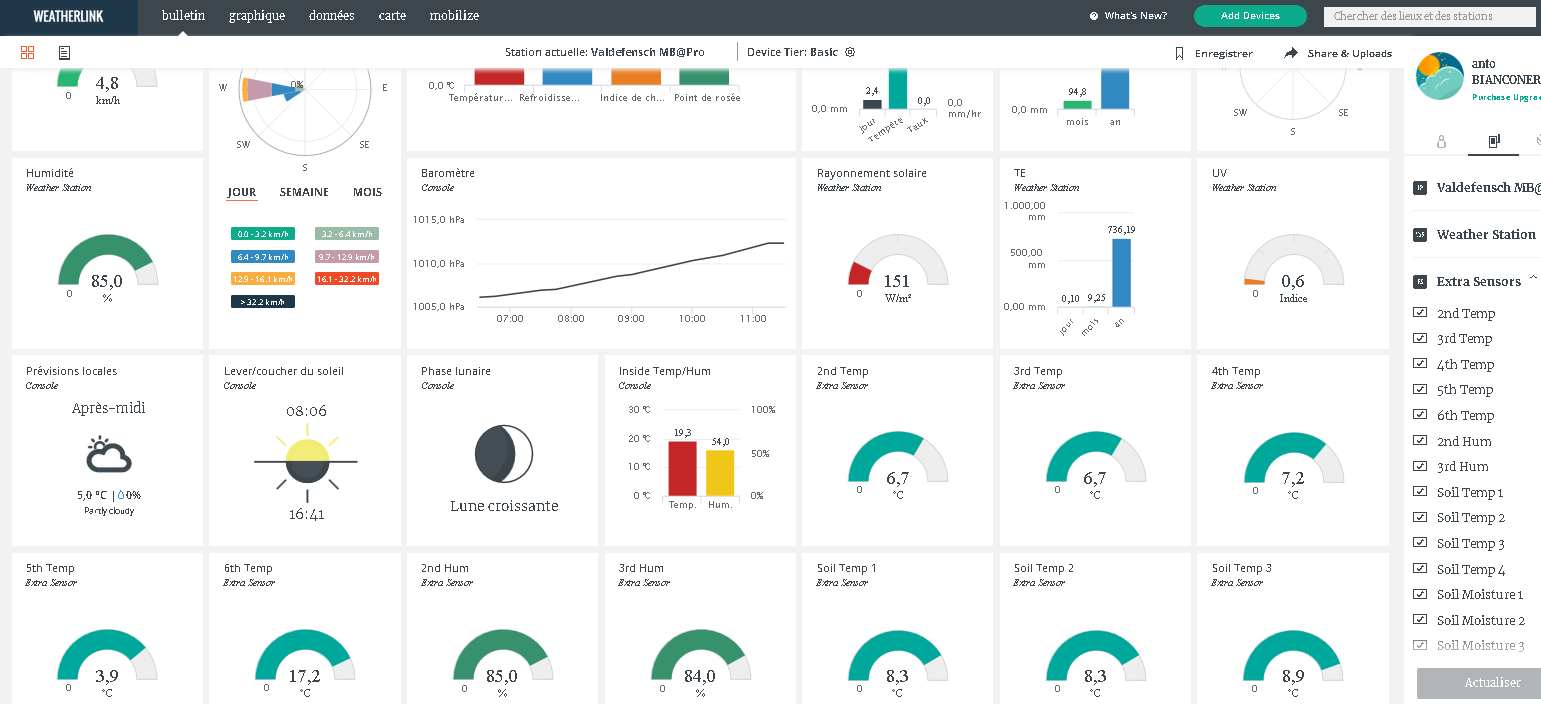Click the partly cloudy forecast icon
Screen dimensions: 1541x704
108,455
